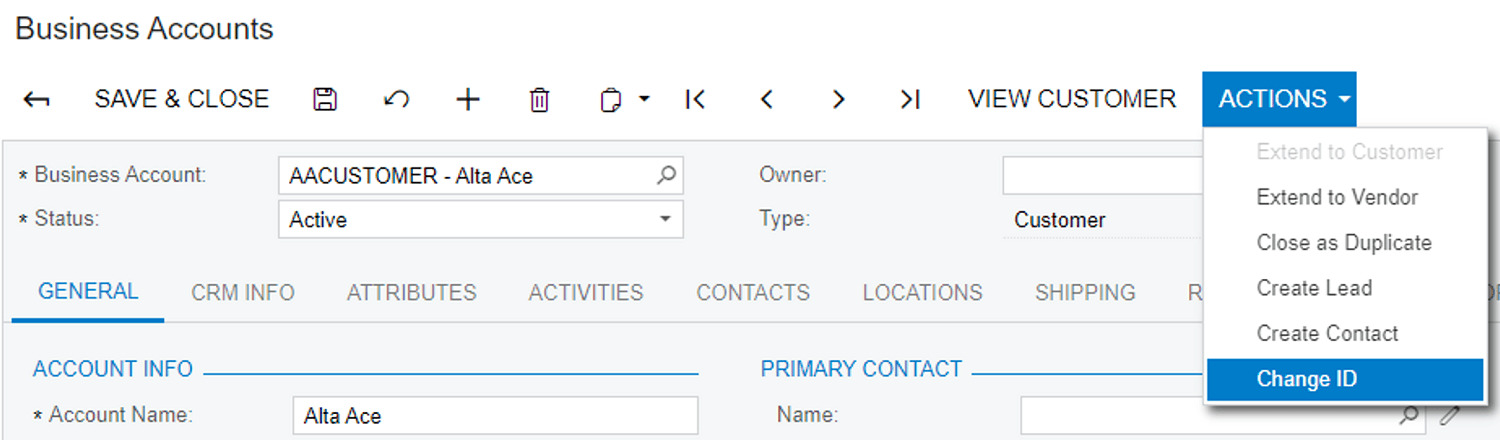Open the Status dropdown
This screenshot has height=440, width=1500.
click(x=481, y=220)
